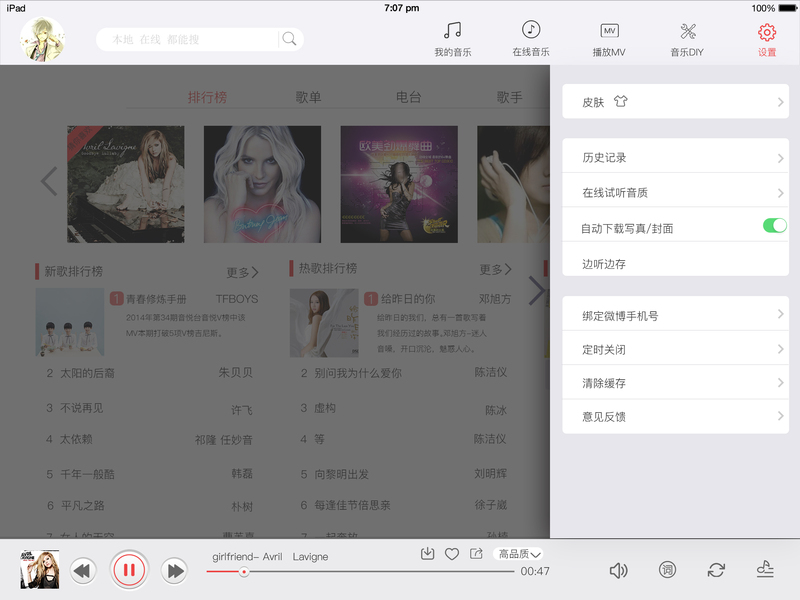The width and height of the screenshot is (800, 600).
Task: Play song 虚构
Action: point(325,408)
